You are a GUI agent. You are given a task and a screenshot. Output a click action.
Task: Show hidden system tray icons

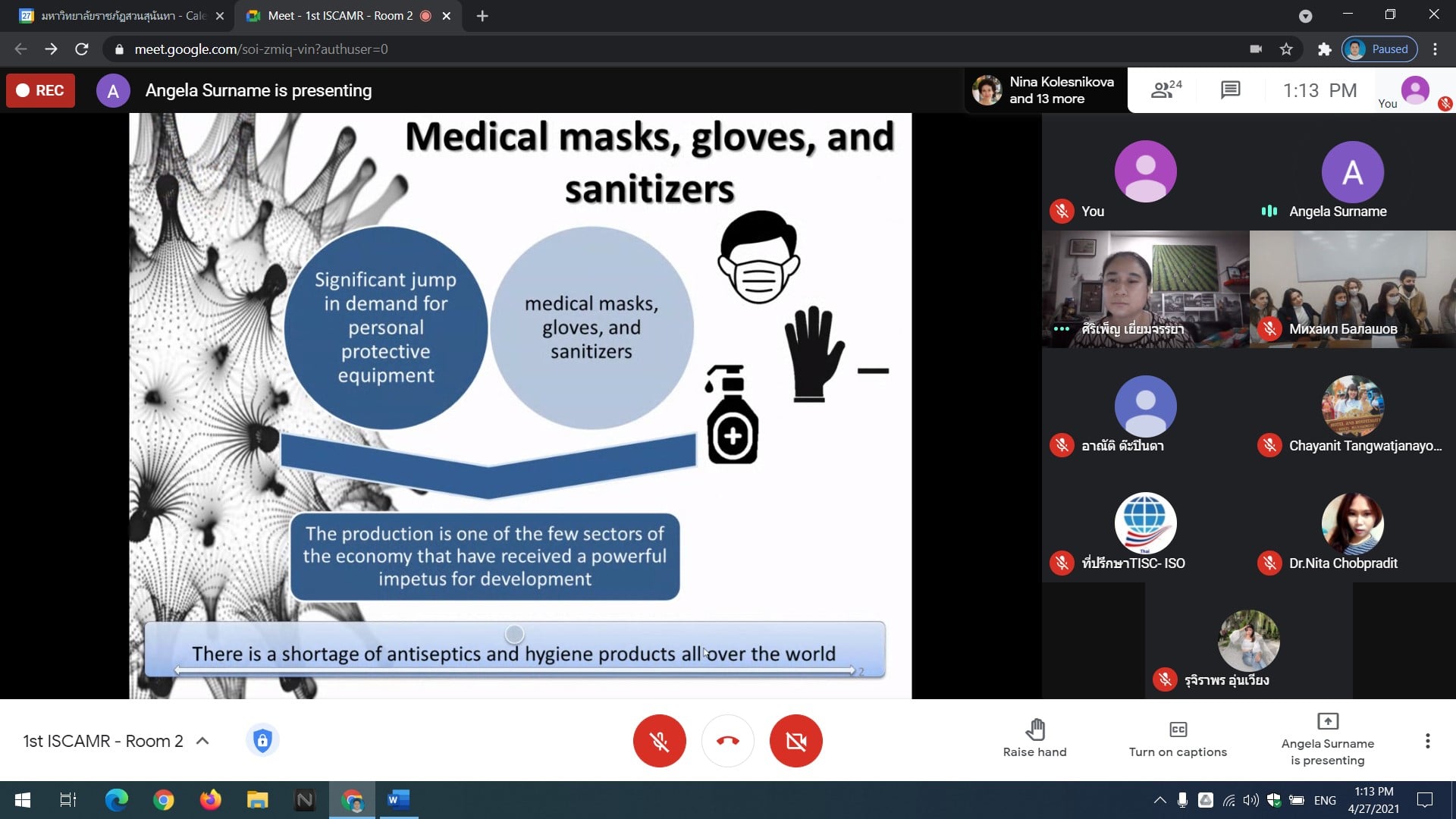[x=1159, y=800]
